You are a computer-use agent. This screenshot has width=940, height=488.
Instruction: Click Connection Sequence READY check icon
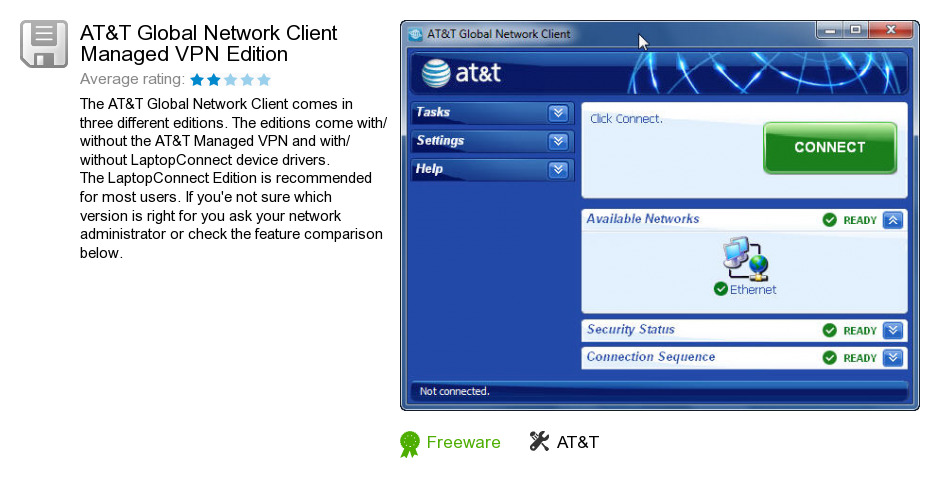coord(830,358)
